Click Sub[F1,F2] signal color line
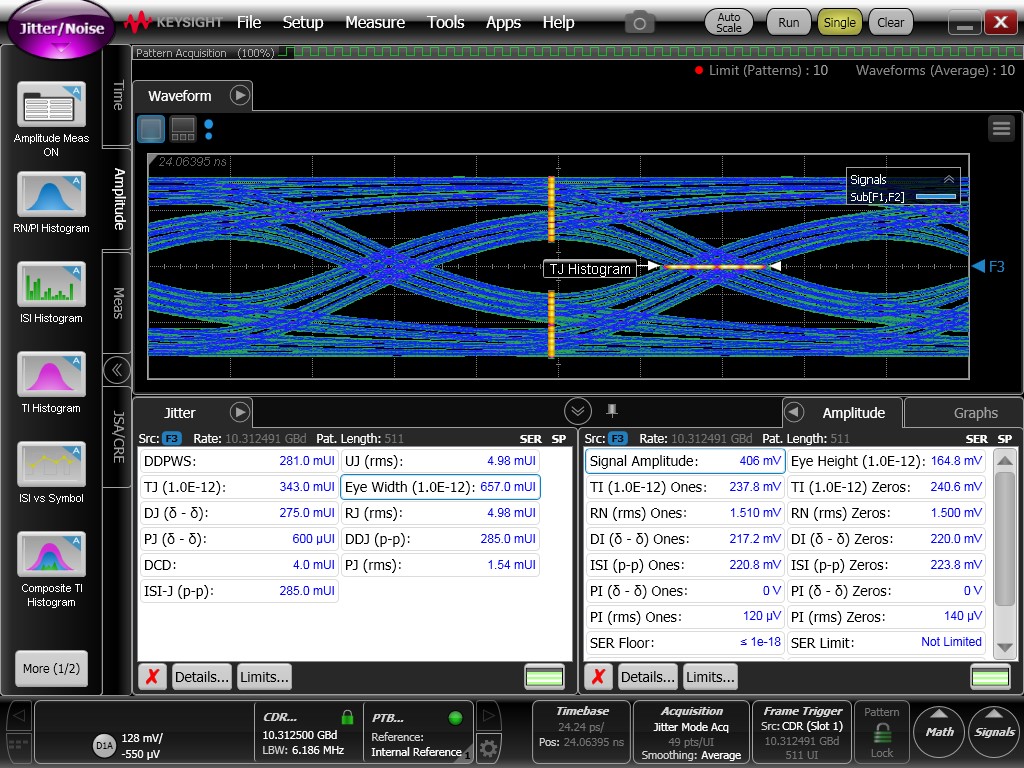 935,197
